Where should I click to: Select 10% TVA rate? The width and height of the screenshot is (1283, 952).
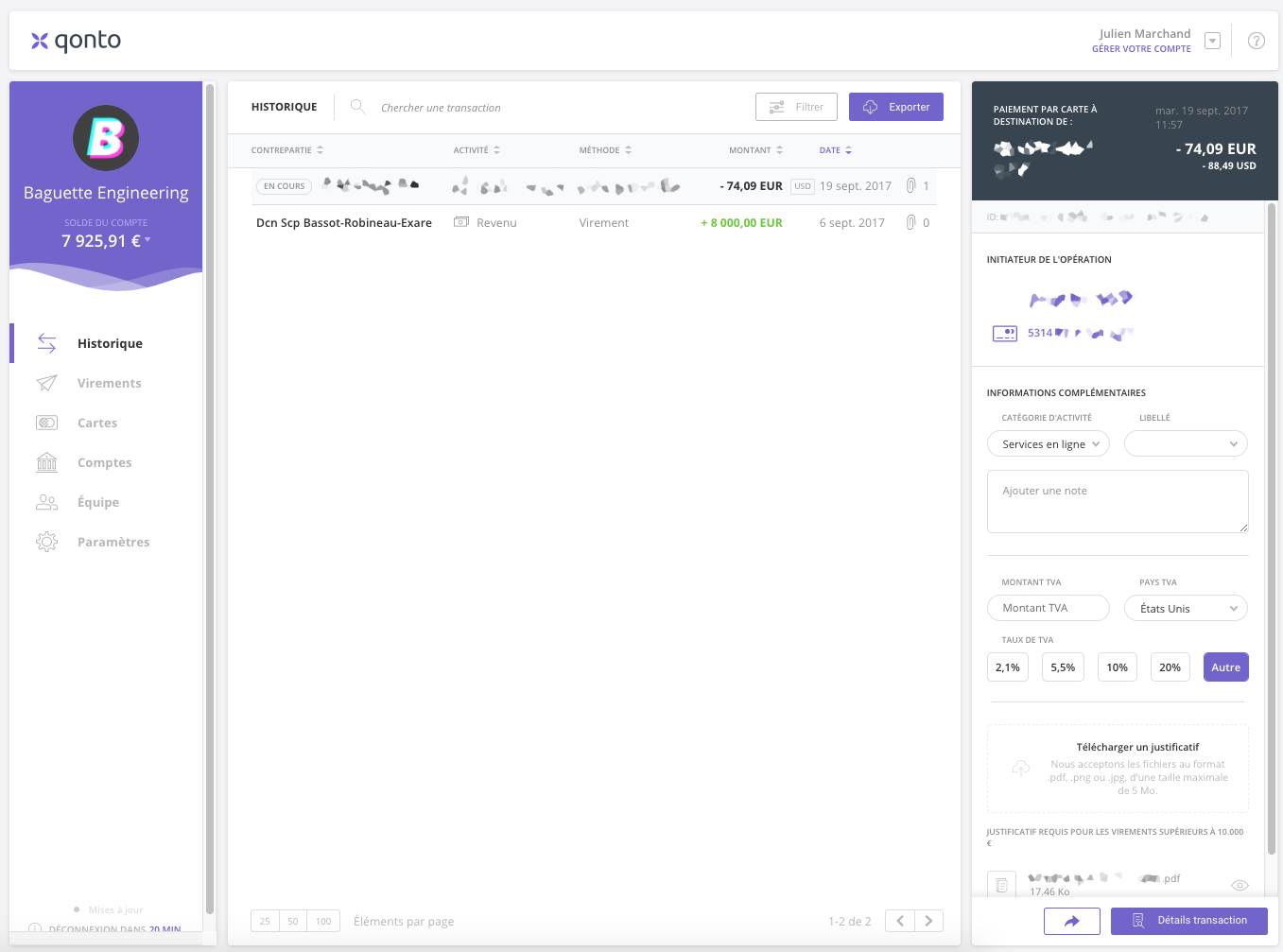coord(1117,667)
